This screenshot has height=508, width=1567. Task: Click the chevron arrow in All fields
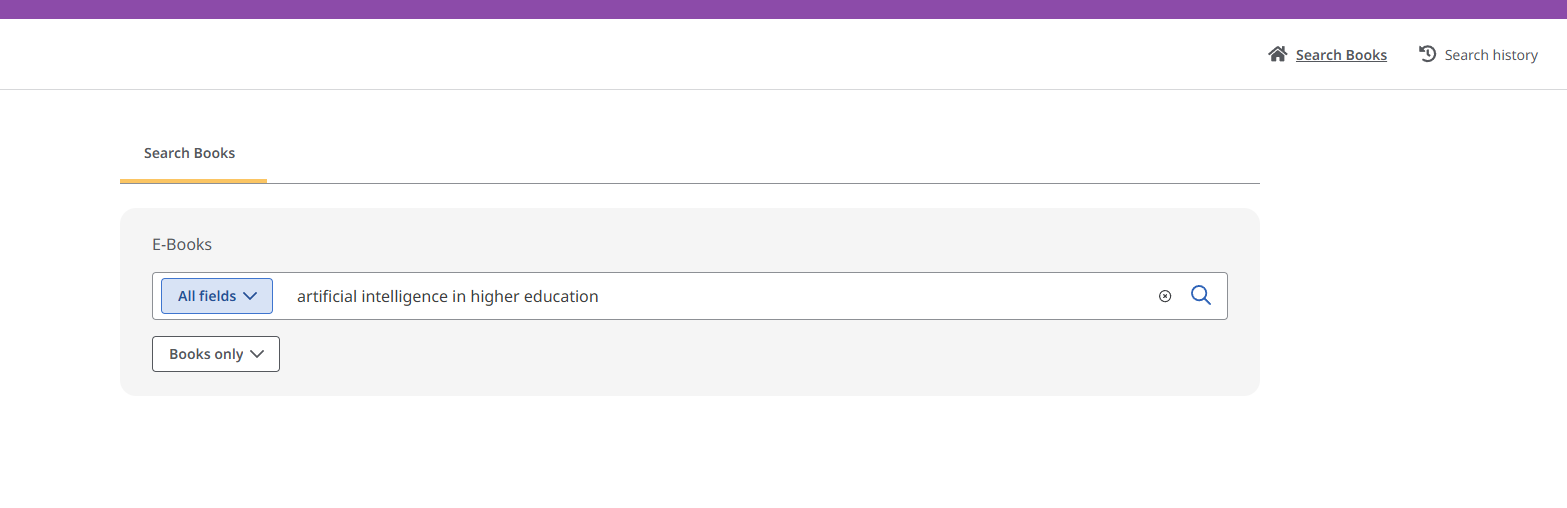click(x=250, y=296)
